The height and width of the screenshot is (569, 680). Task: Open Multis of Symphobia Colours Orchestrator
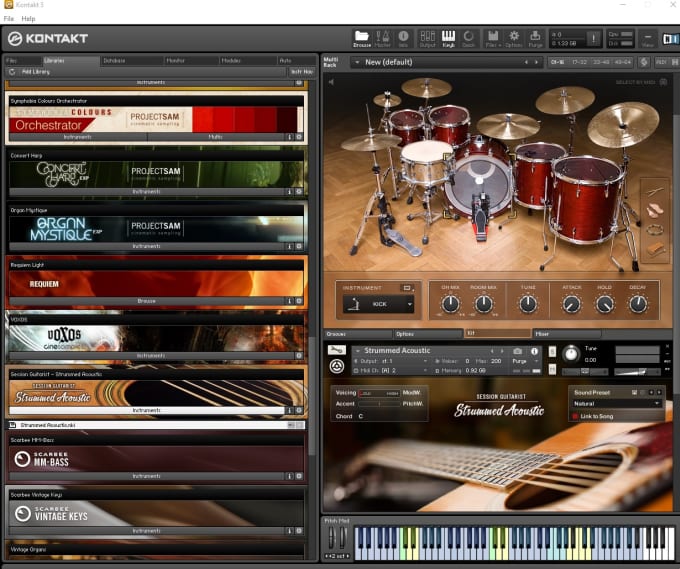(216, 137)
